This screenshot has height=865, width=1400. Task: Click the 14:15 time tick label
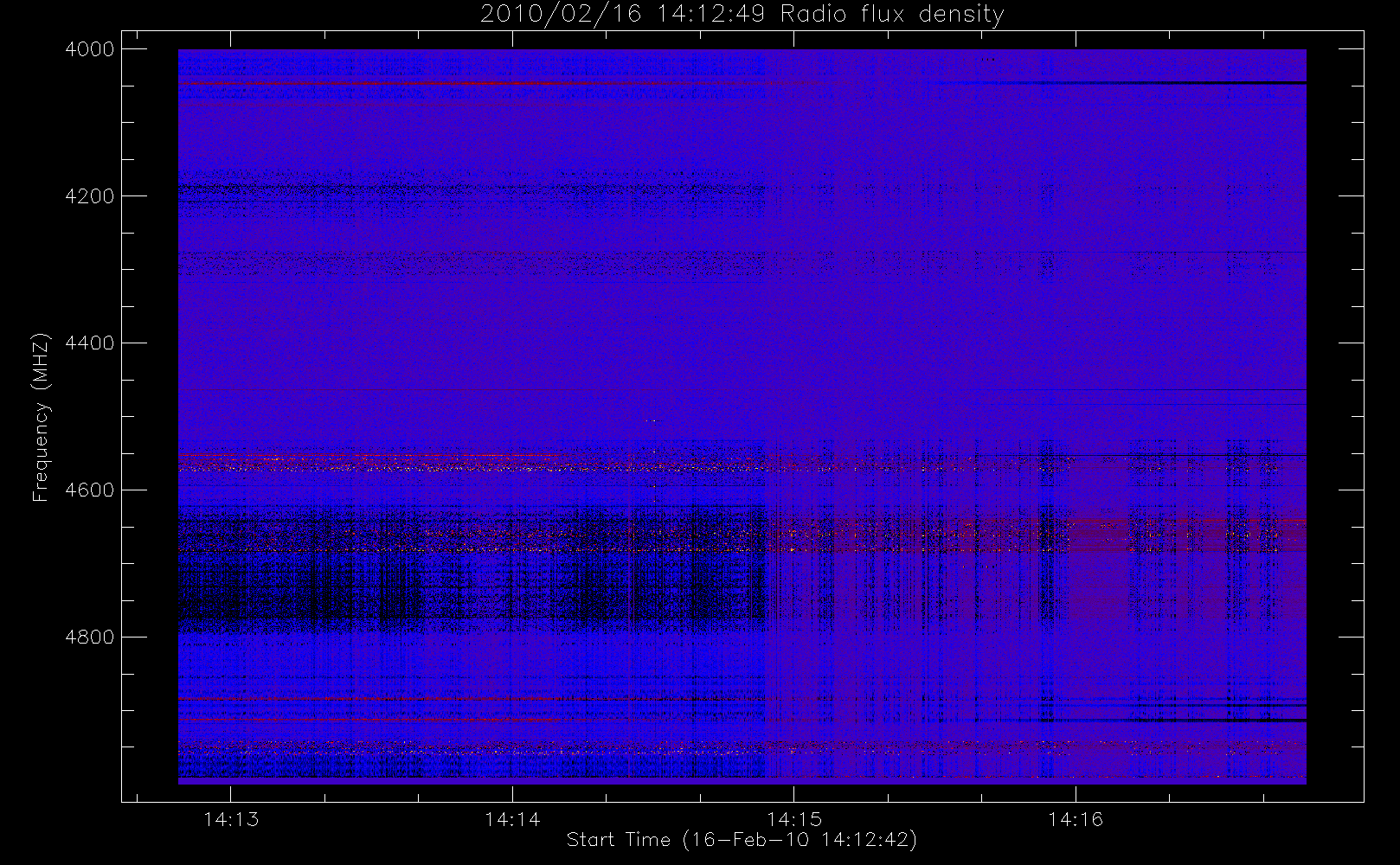[x=793, y=819]
